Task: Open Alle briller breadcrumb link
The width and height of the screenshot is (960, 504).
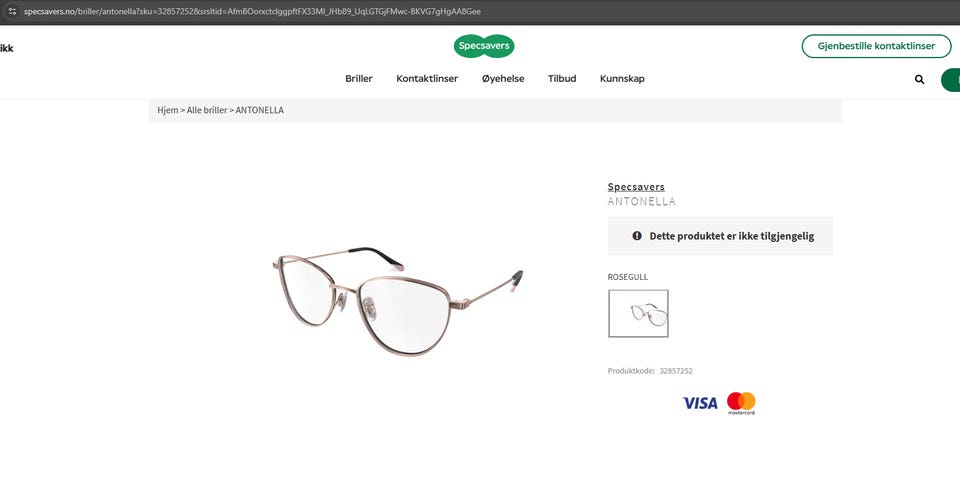Action: 207,110
